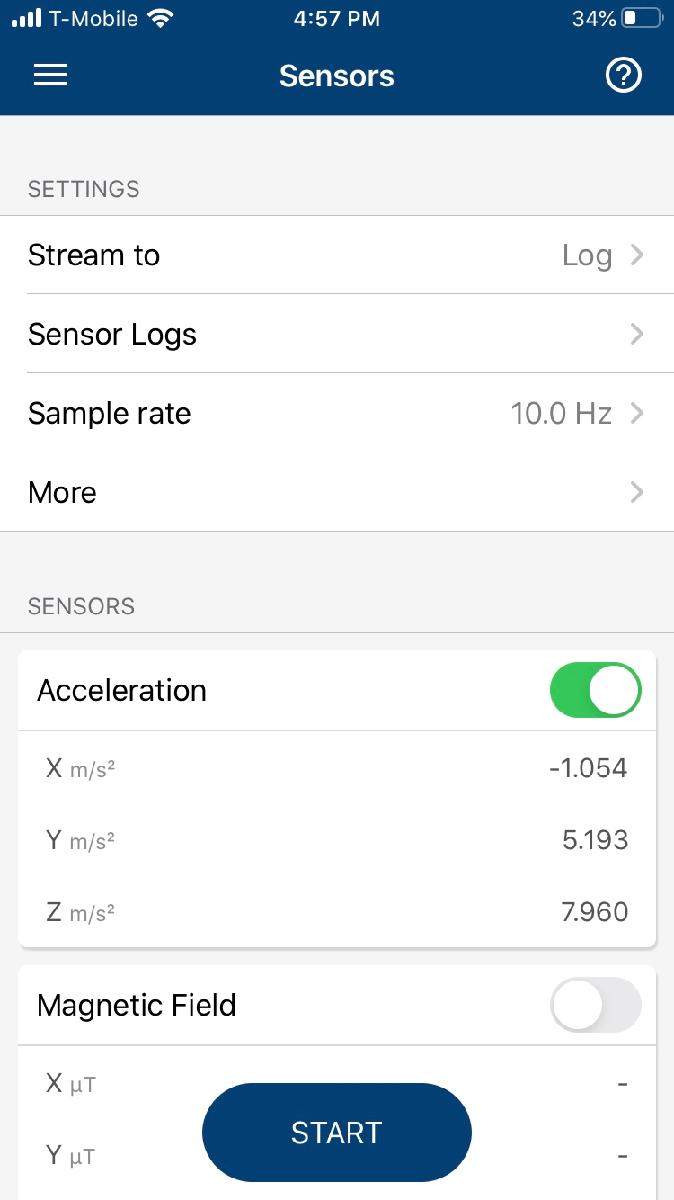
Task: Turn off the Acceleration sensor toggle
Action: click(596, 690)
